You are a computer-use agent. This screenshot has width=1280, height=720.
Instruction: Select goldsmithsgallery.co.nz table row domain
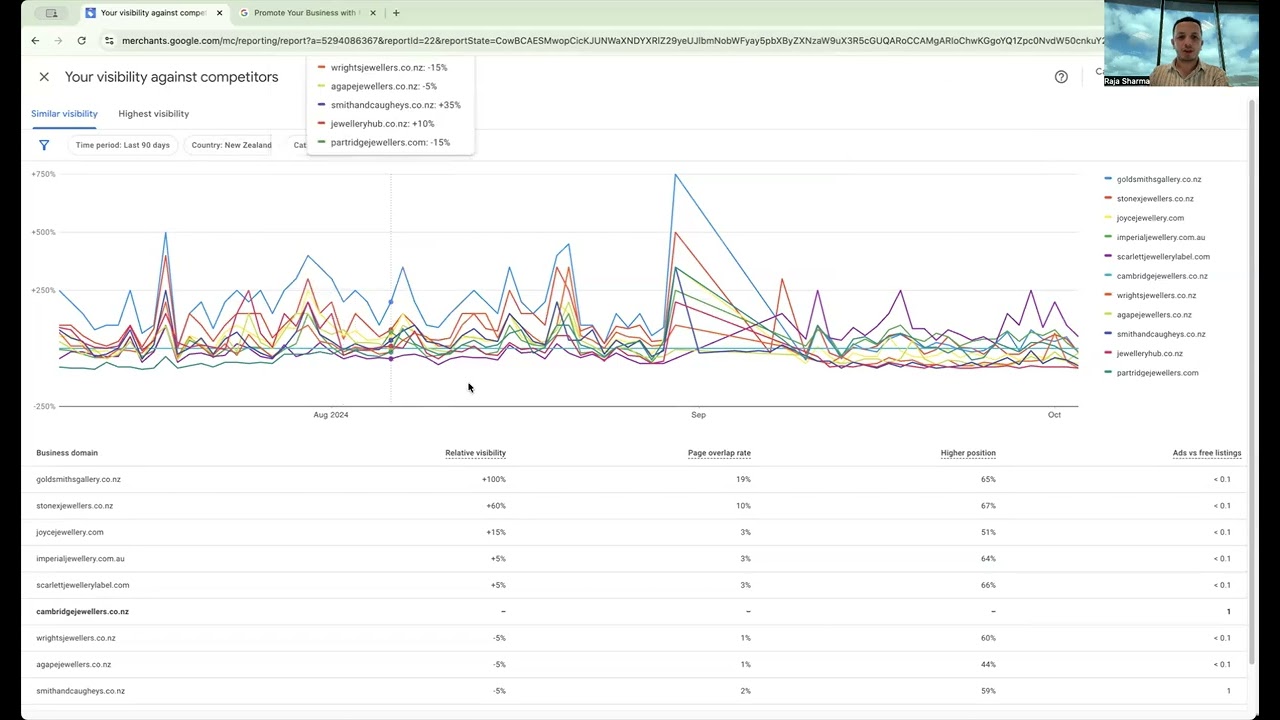click(78, 479)
